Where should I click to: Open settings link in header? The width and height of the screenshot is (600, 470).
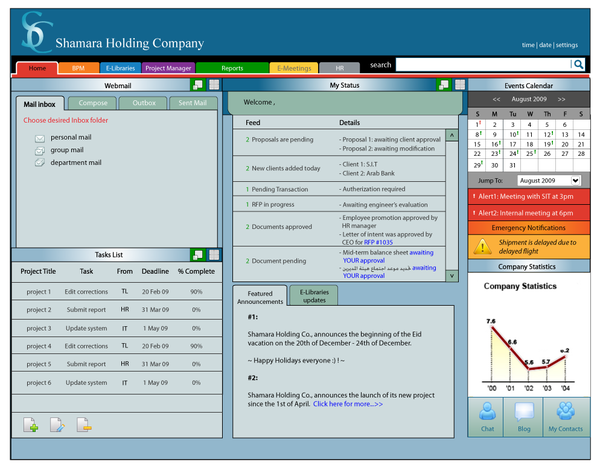[567, 45]
